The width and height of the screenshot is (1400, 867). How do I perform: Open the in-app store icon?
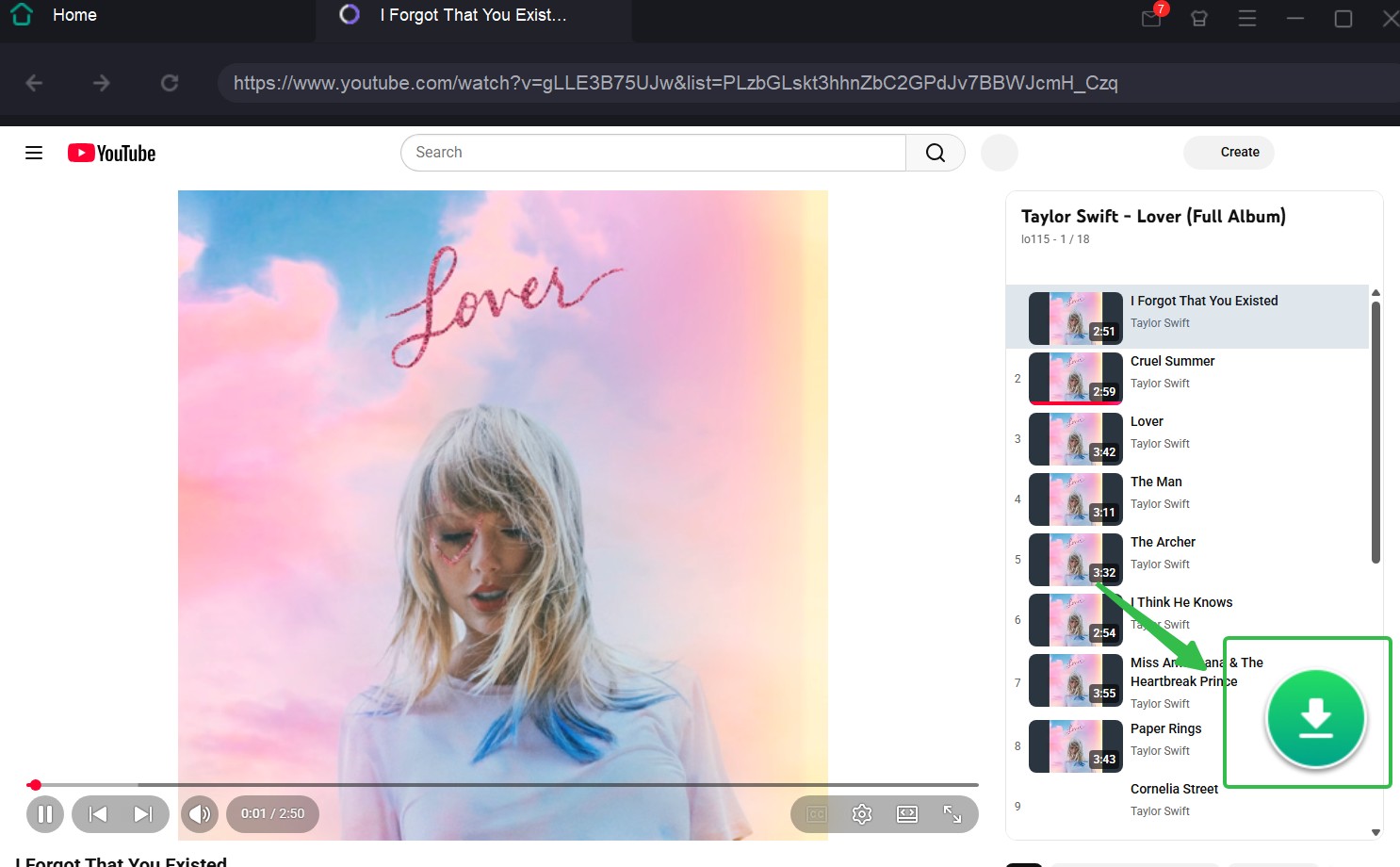pyautogui.click(x=1198, y=19)
